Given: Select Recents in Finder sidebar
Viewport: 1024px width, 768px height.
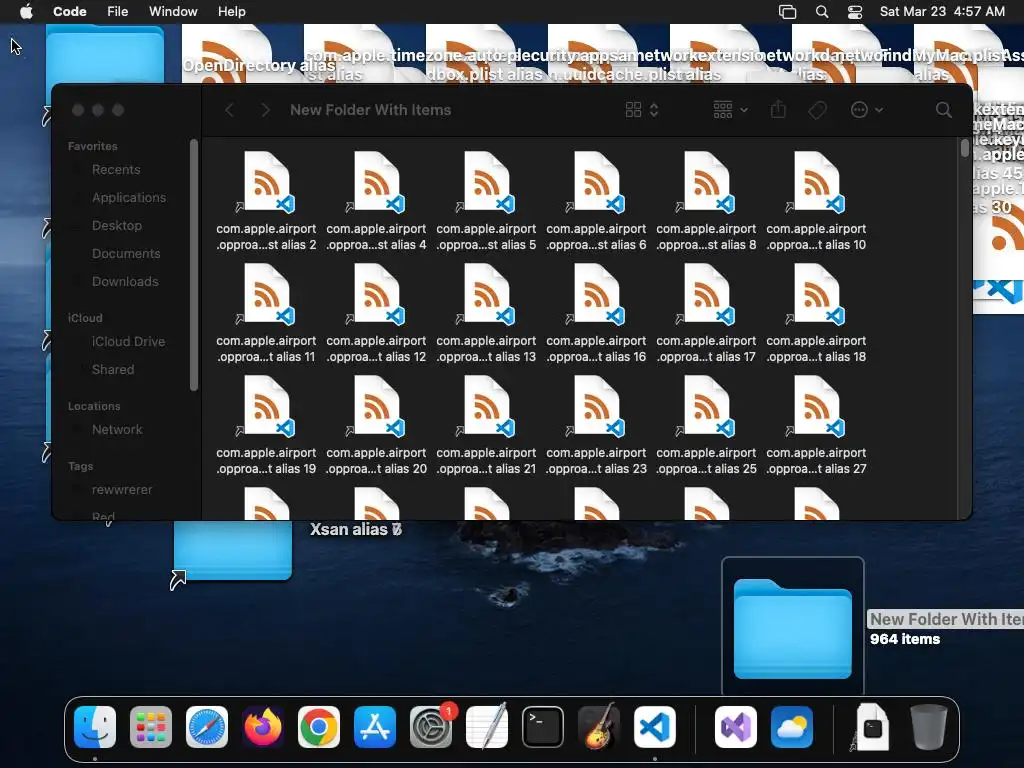Looking at the screenshot, I should coord(116,170).
